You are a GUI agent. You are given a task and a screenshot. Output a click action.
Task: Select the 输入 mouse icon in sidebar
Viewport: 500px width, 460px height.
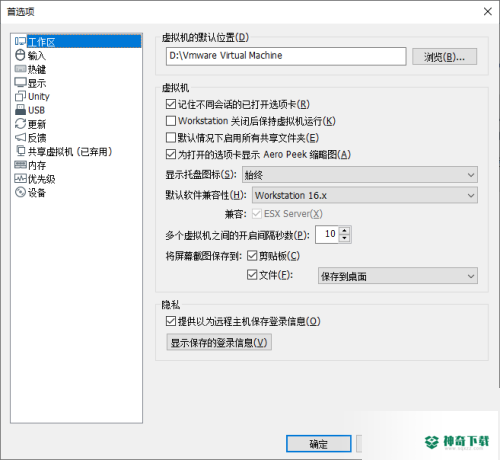point(20,55)
